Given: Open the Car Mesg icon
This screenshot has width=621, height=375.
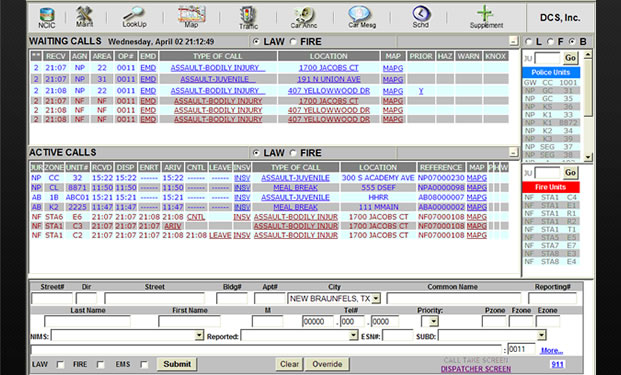Looking at the screenshot, I should click(362, 17).
